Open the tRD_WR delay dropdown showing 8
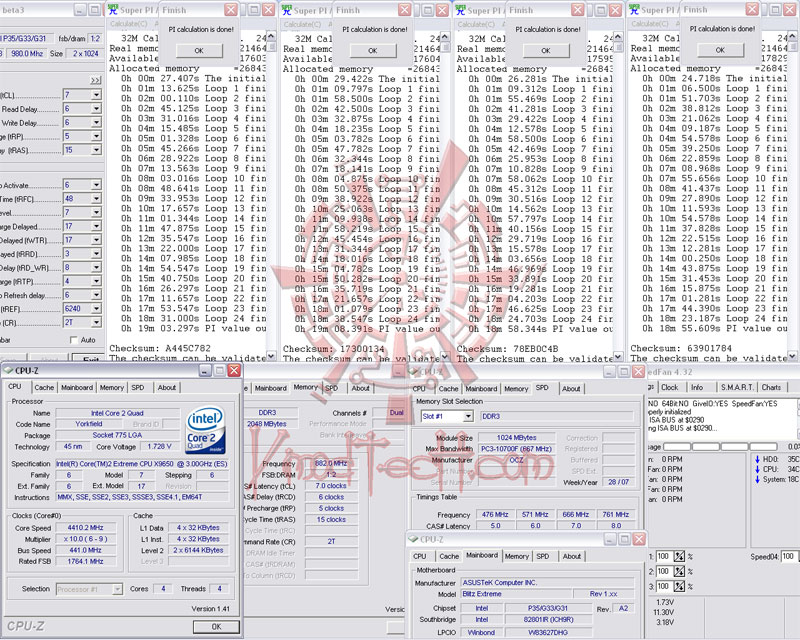The image size is (800, 640). click(96, 267)
